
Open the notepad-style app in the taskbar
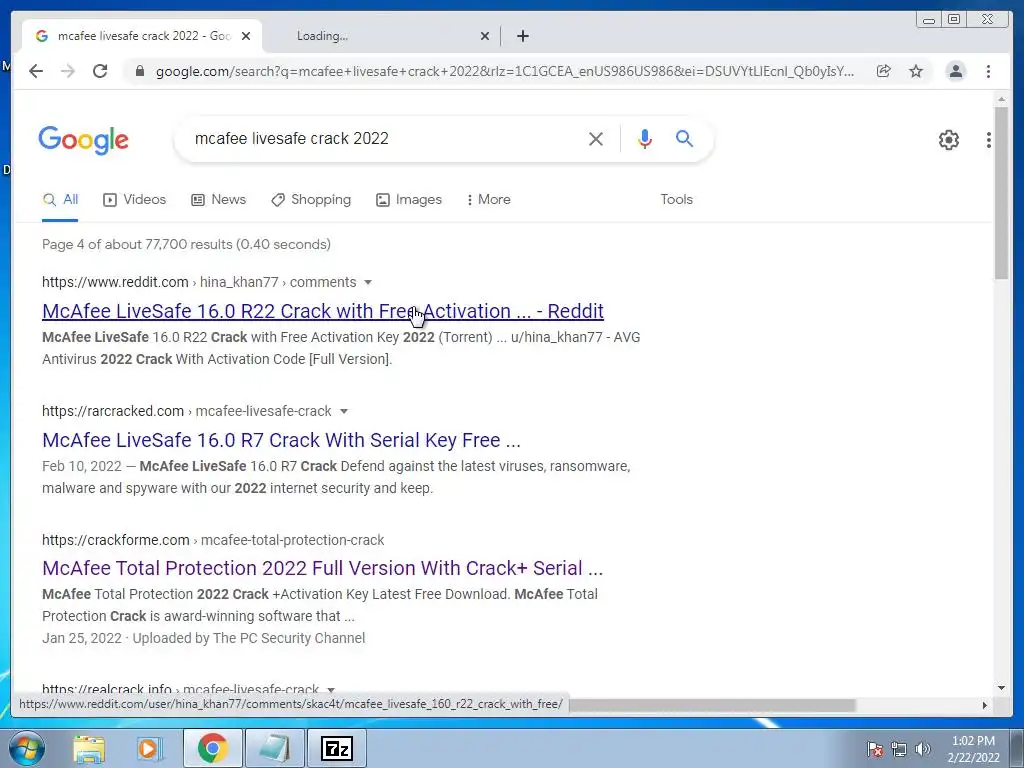pyautogui.click(x=275, y=748)
